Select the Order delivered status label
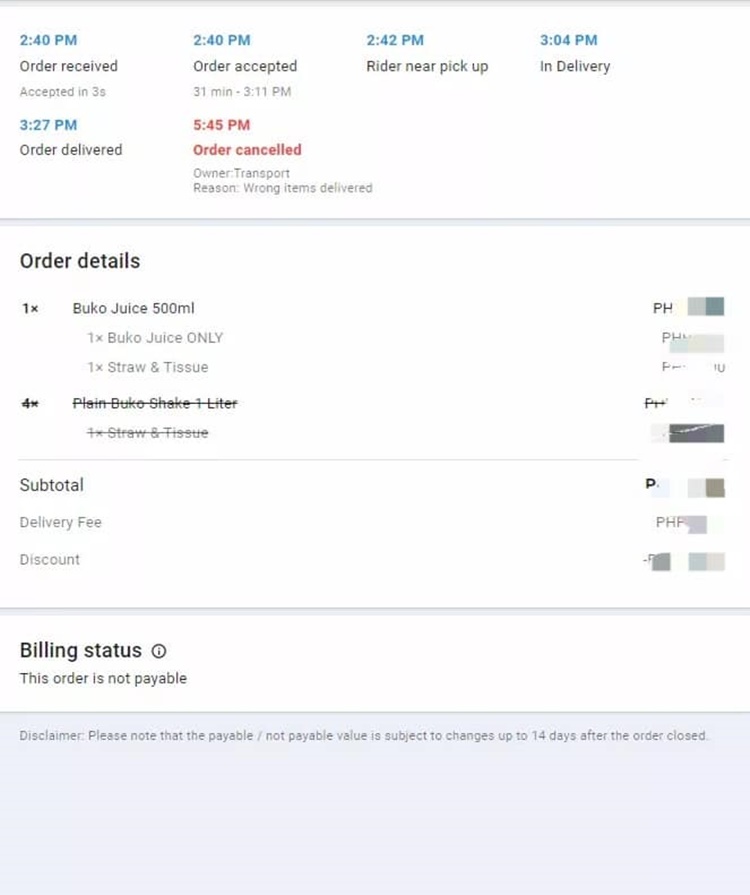 pos(71,150)
